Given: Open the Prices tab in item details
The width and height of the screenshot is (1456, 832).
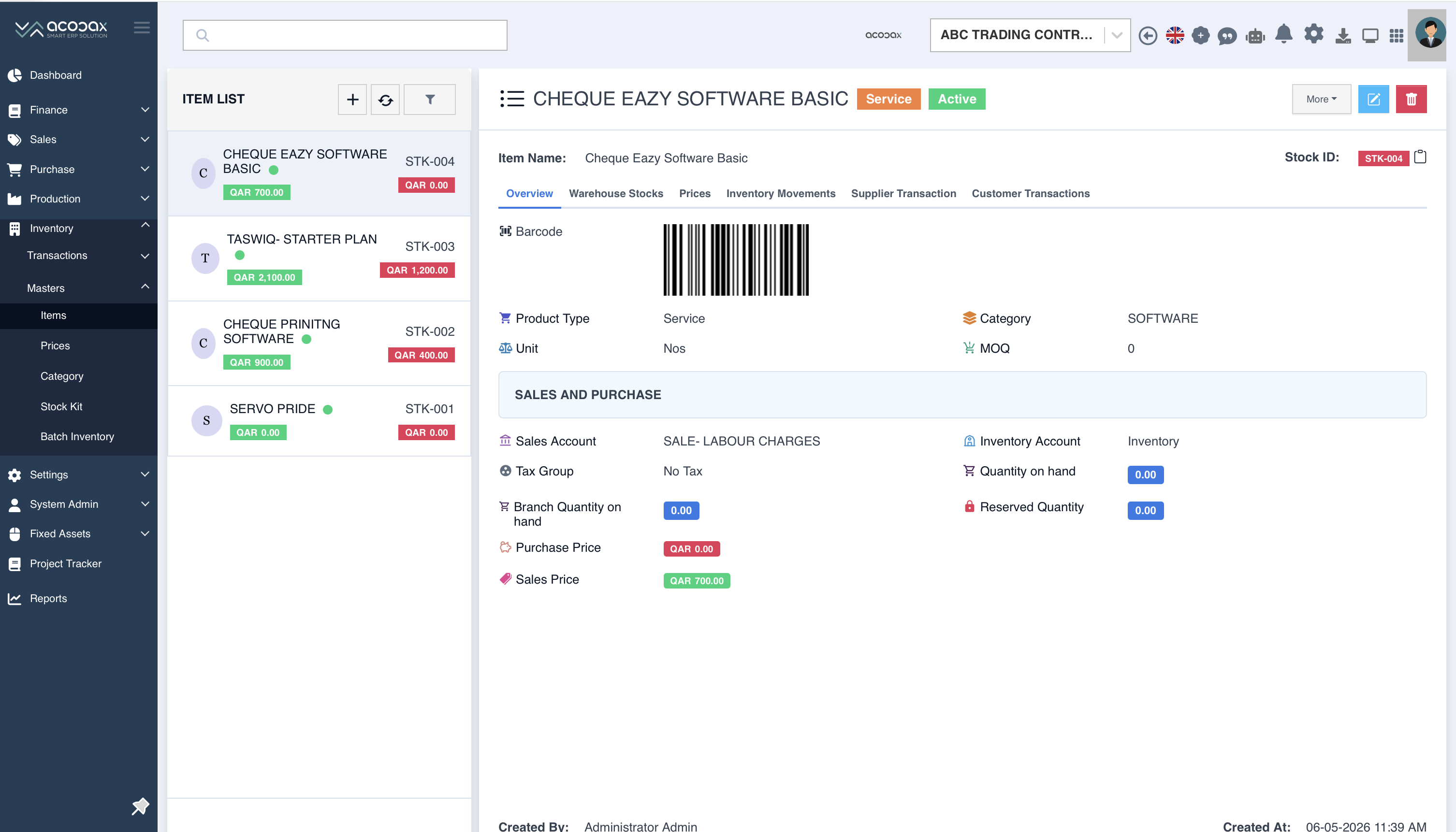Looking at the screenshot, I should tap(695, 194).
